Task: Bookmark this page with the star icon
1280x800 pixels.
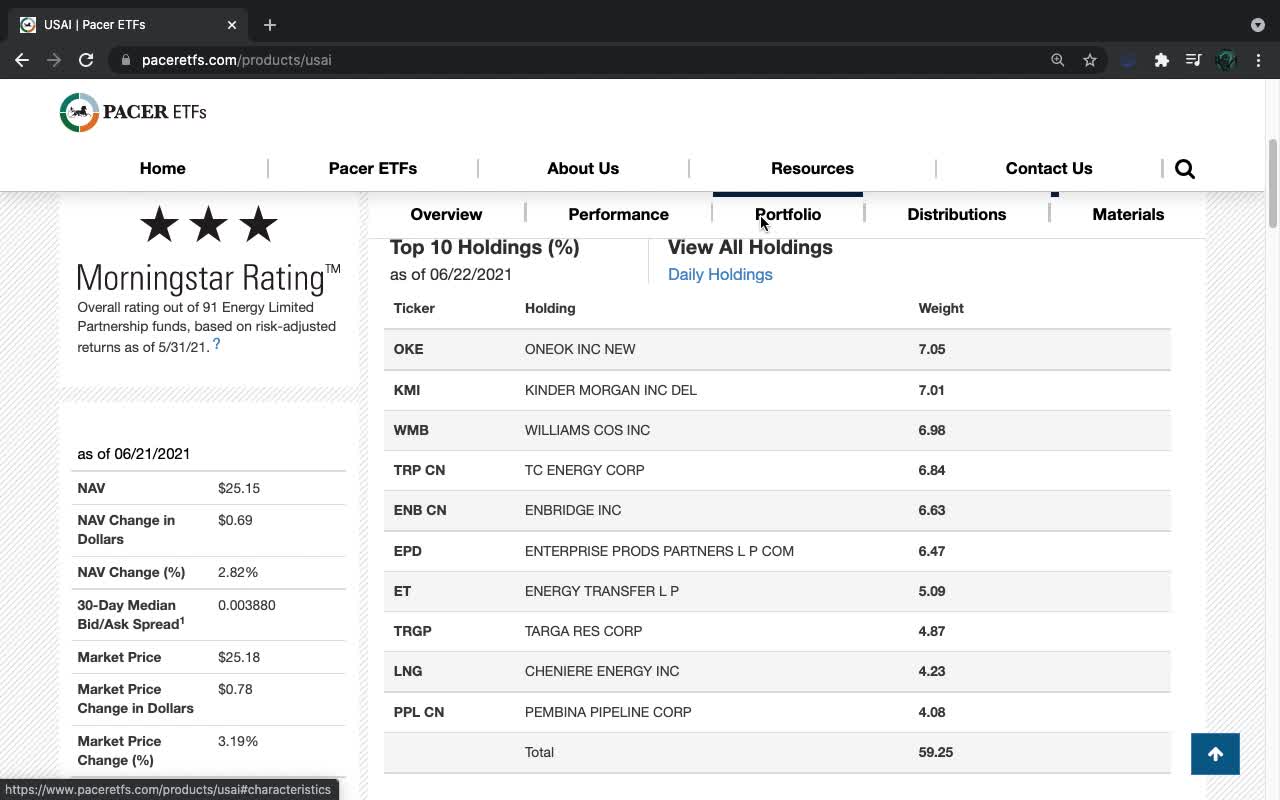Action: click(1090, 60)
